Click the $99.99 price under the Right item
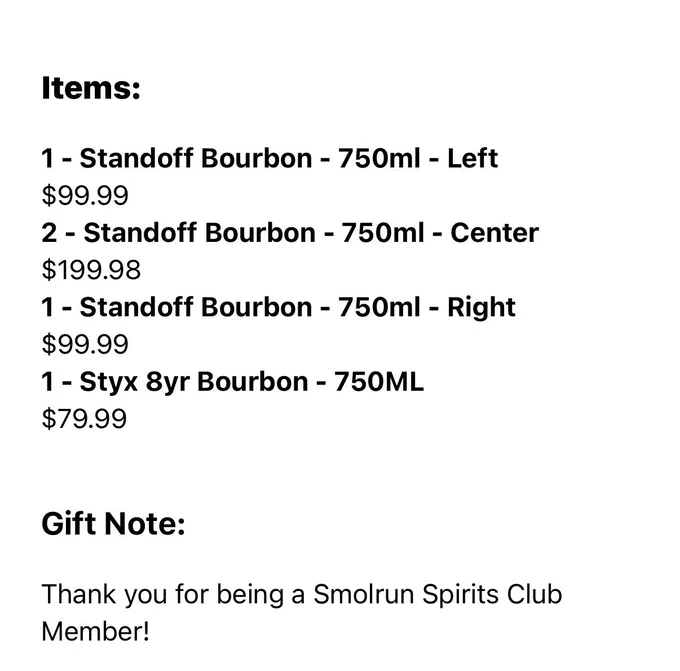Image resolution: width=680 pixels, height=671 pixels. click(x=85, y=344)
